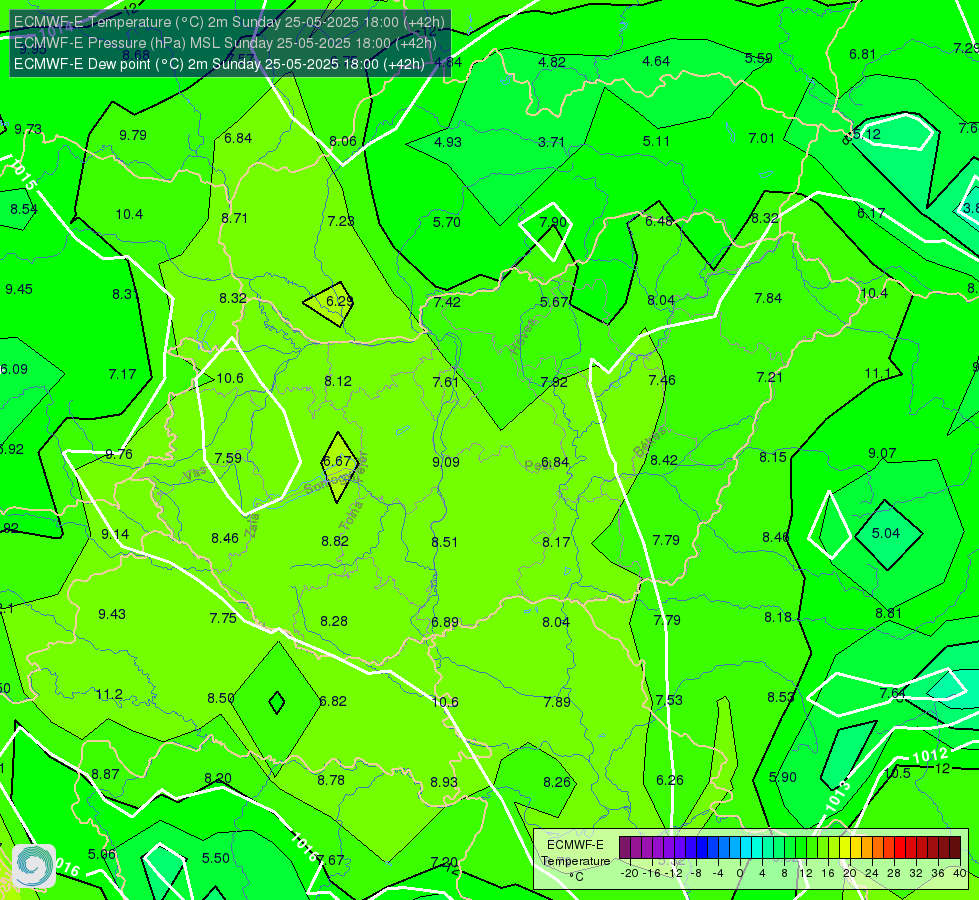This screenshot has width=979, height=900.
Task: Select the ECMWF-E Dew point 2m layer title
Action: (219, 64)
